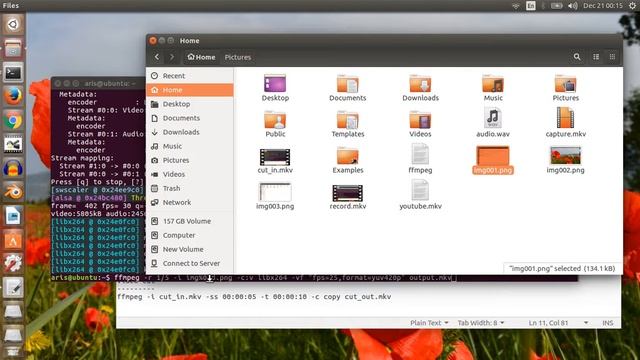Screen dimensions: 640x360
Task: Open Pictures in the sidebar
Action: click(190, 160)
